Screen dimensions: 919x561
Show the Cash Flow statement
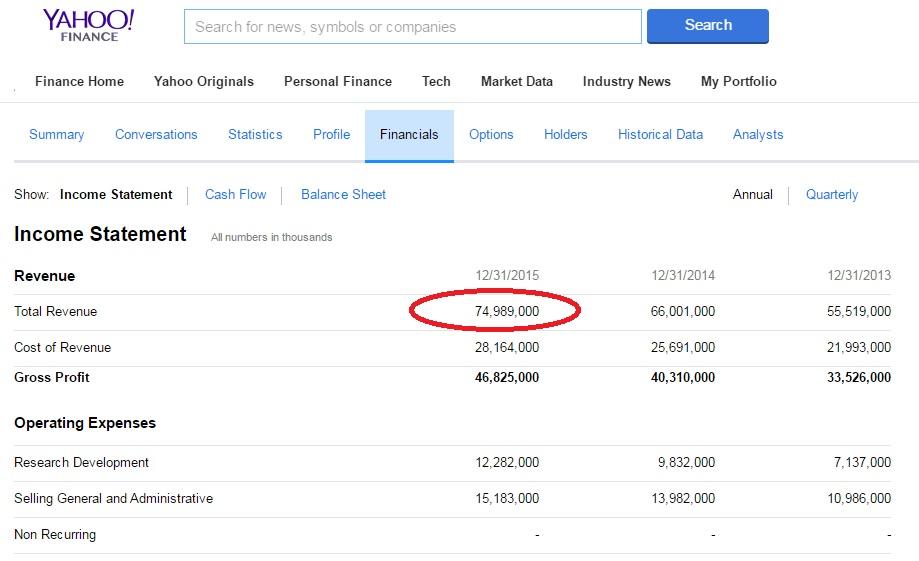pos(236,195)
